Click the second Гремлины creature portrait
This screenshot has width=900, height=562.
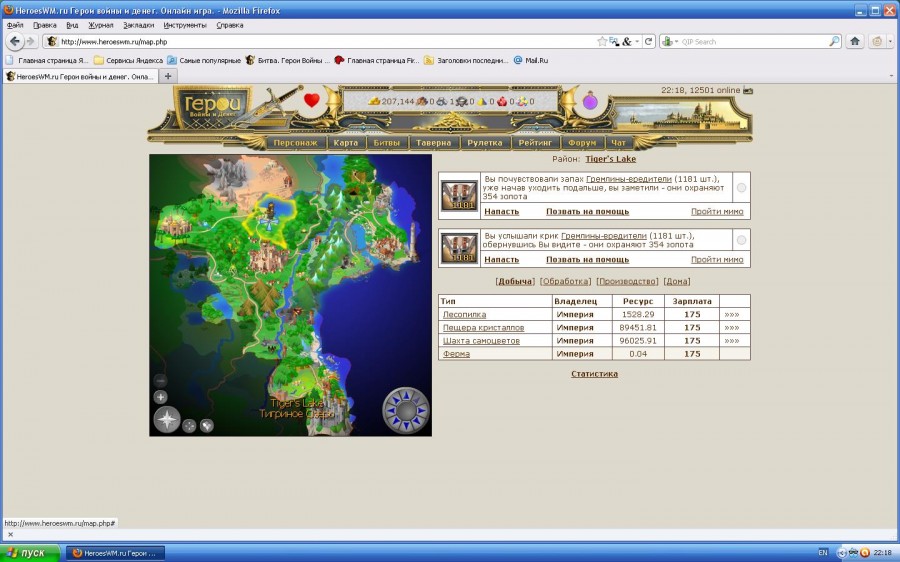coord(459,249)
